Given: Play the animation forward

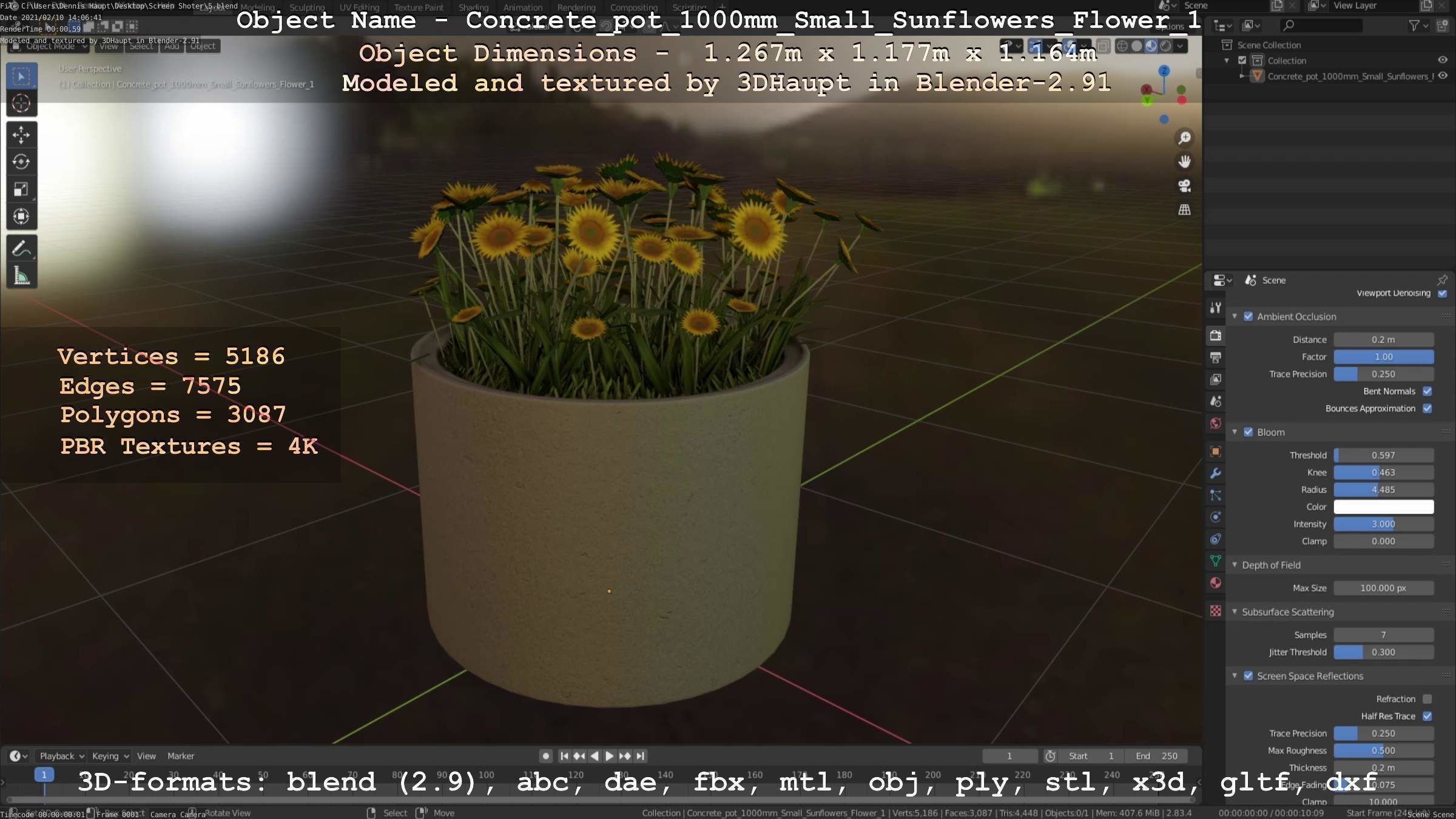Looking at the screenshot, I should click(x=610, y=756).
